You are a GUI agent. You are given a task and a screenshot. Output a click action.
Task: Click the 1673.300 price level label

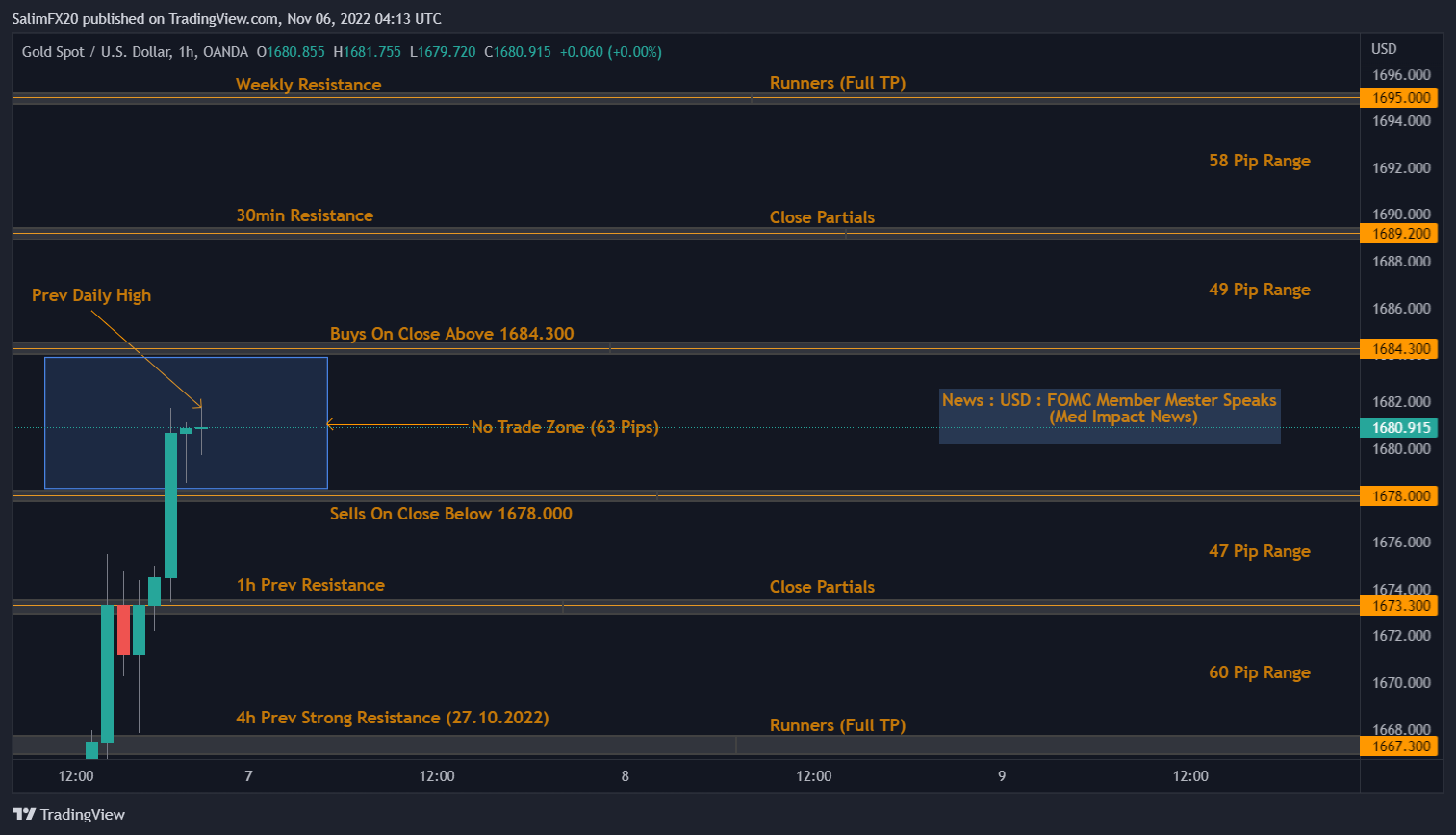(x=1398, y=606)
